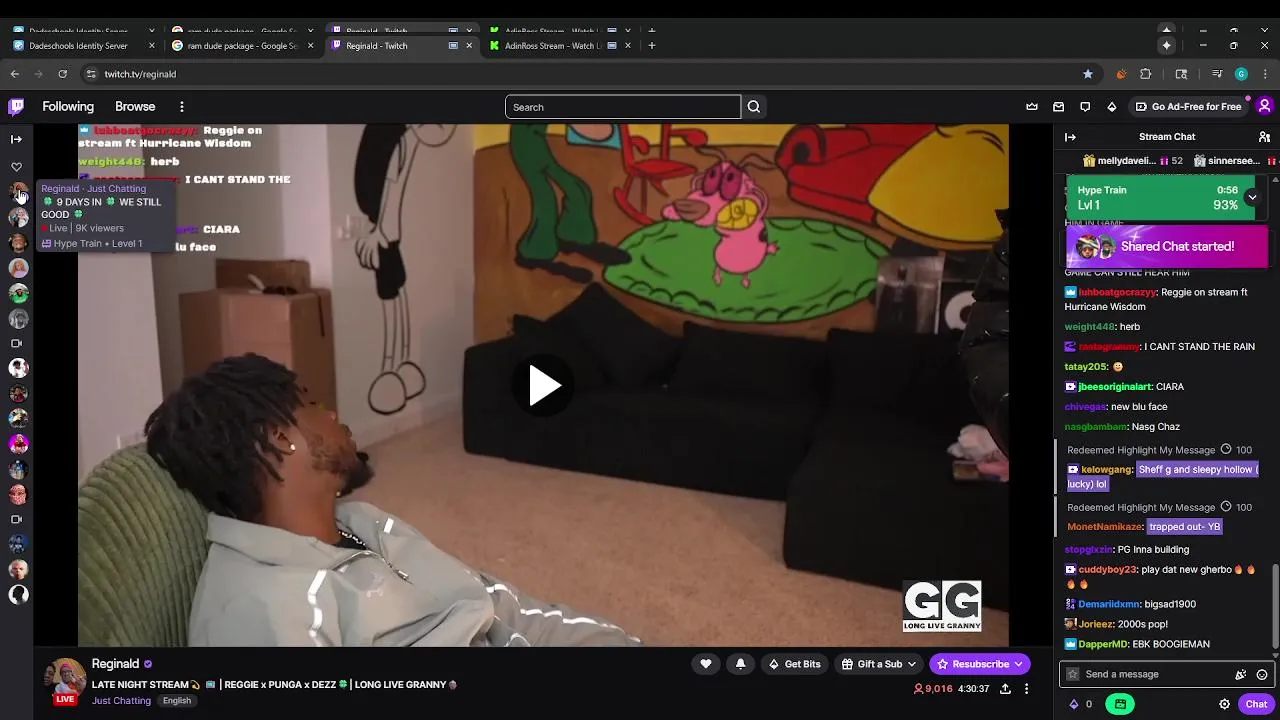Click the share stream upload icon

point(1005,689)
